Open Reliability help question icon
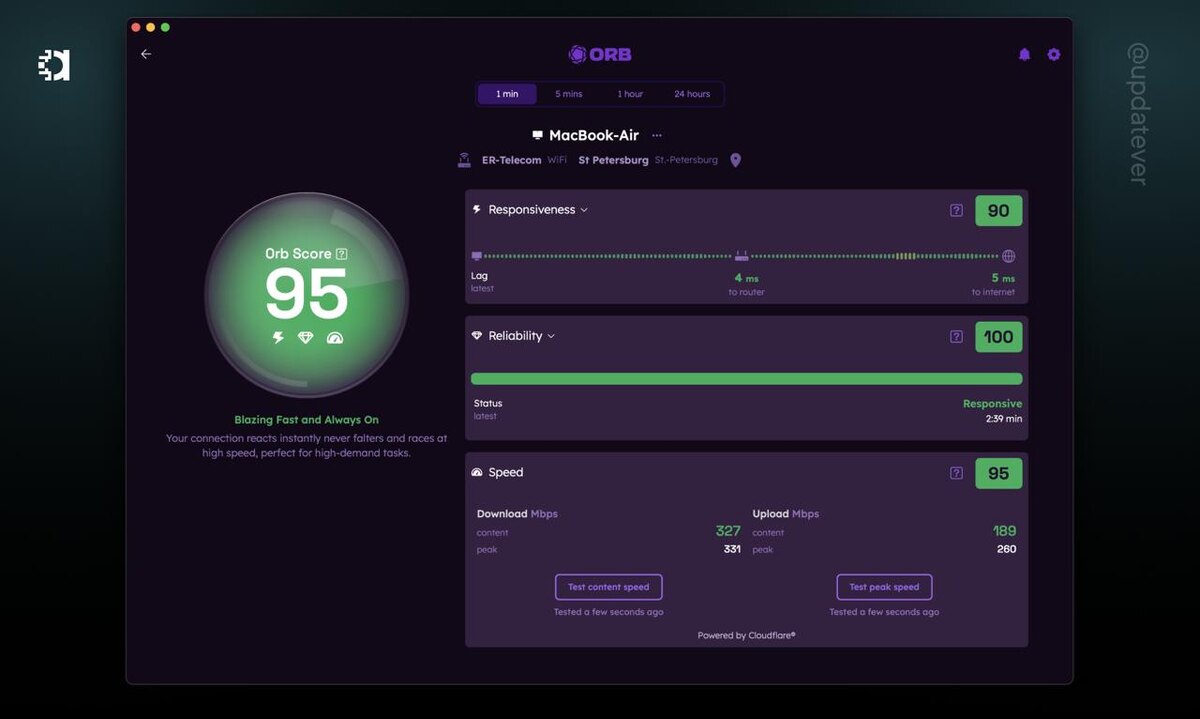1200x719 pixels. (956, 336)
